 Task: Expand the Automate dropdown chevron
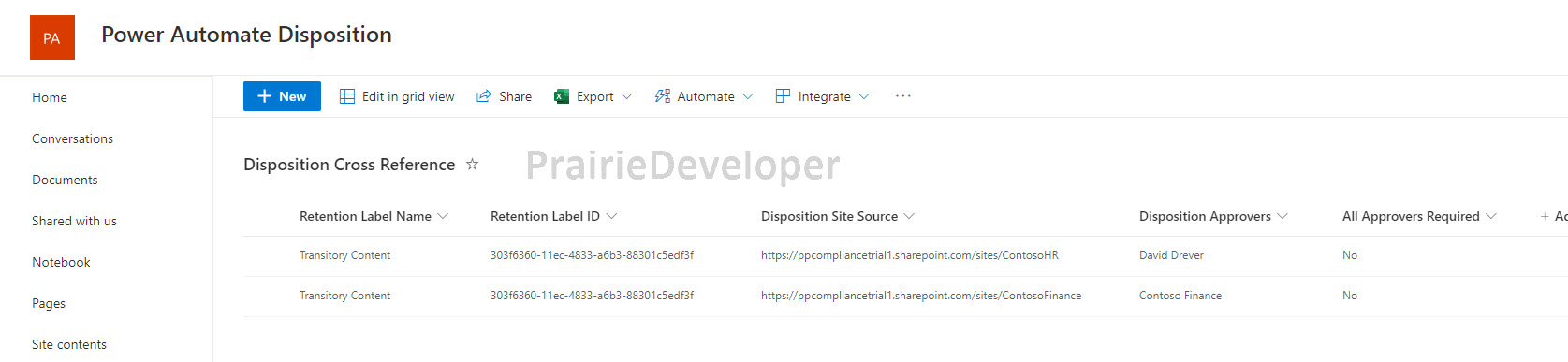pyautogui.click(x=748, y=96)
